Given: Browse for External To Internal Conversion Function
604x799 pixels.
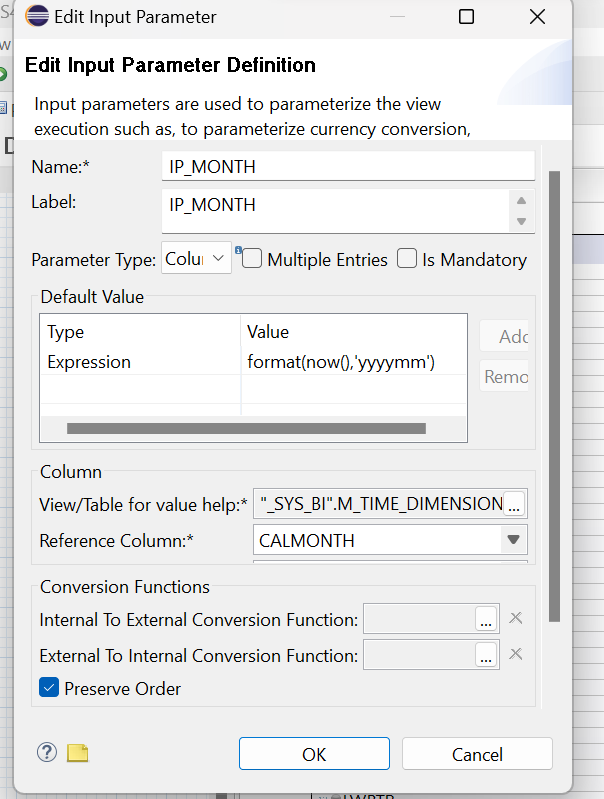Looking at the screenshot, I should pyautogui.click(x=486, y=655).
